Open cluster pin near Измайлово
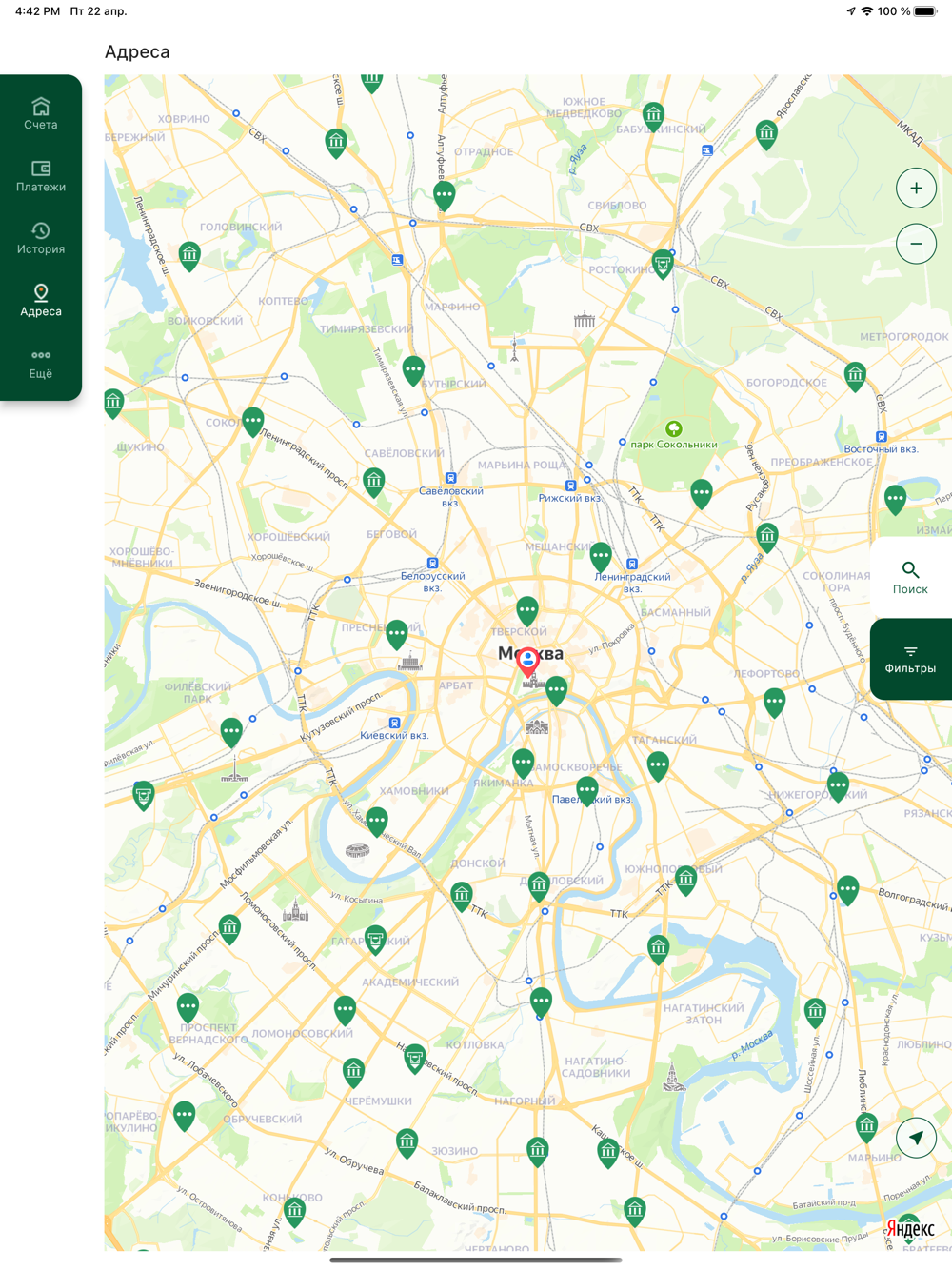 click(x=895, y=500)
